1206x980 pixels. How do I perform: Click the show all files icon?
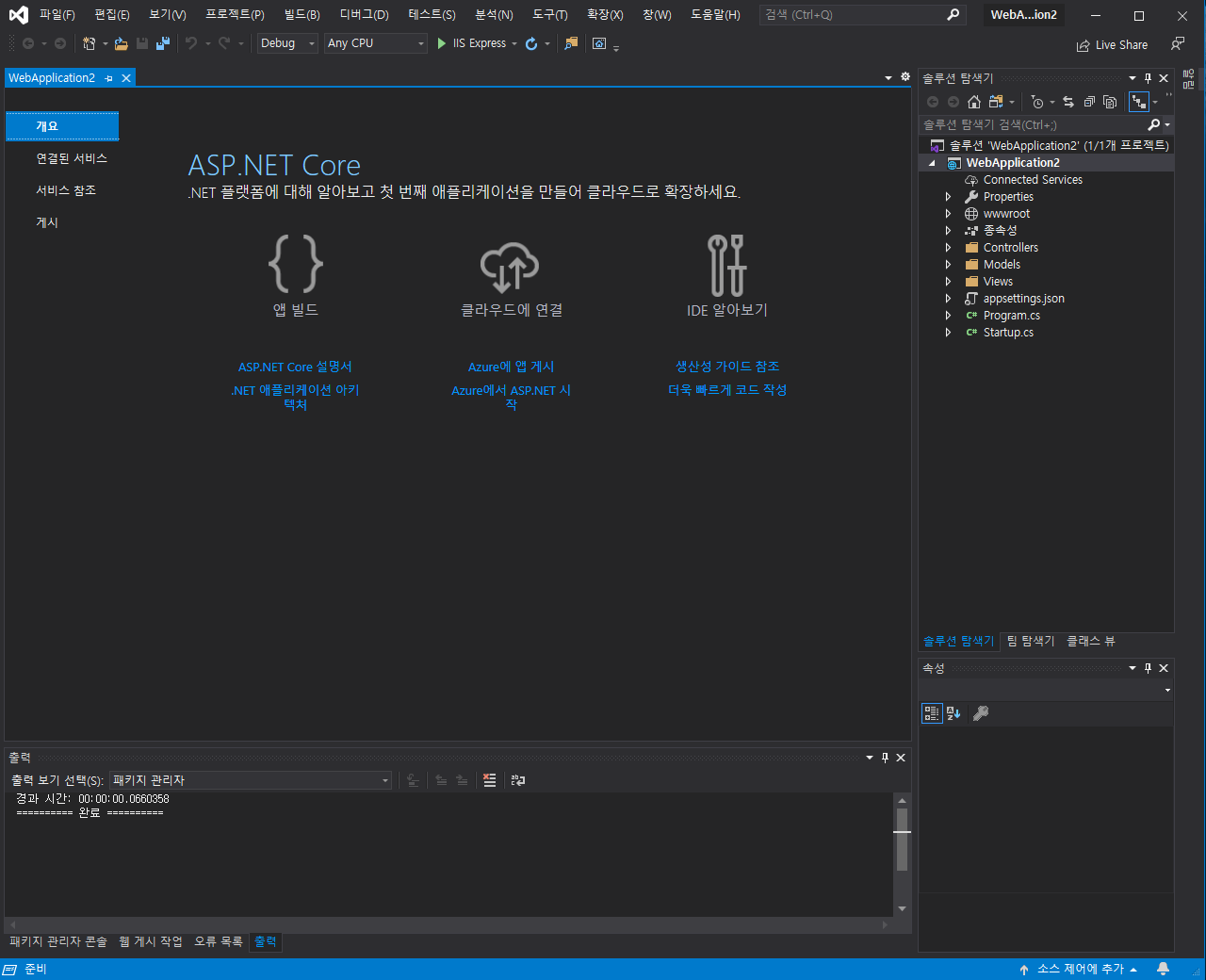1110,102
